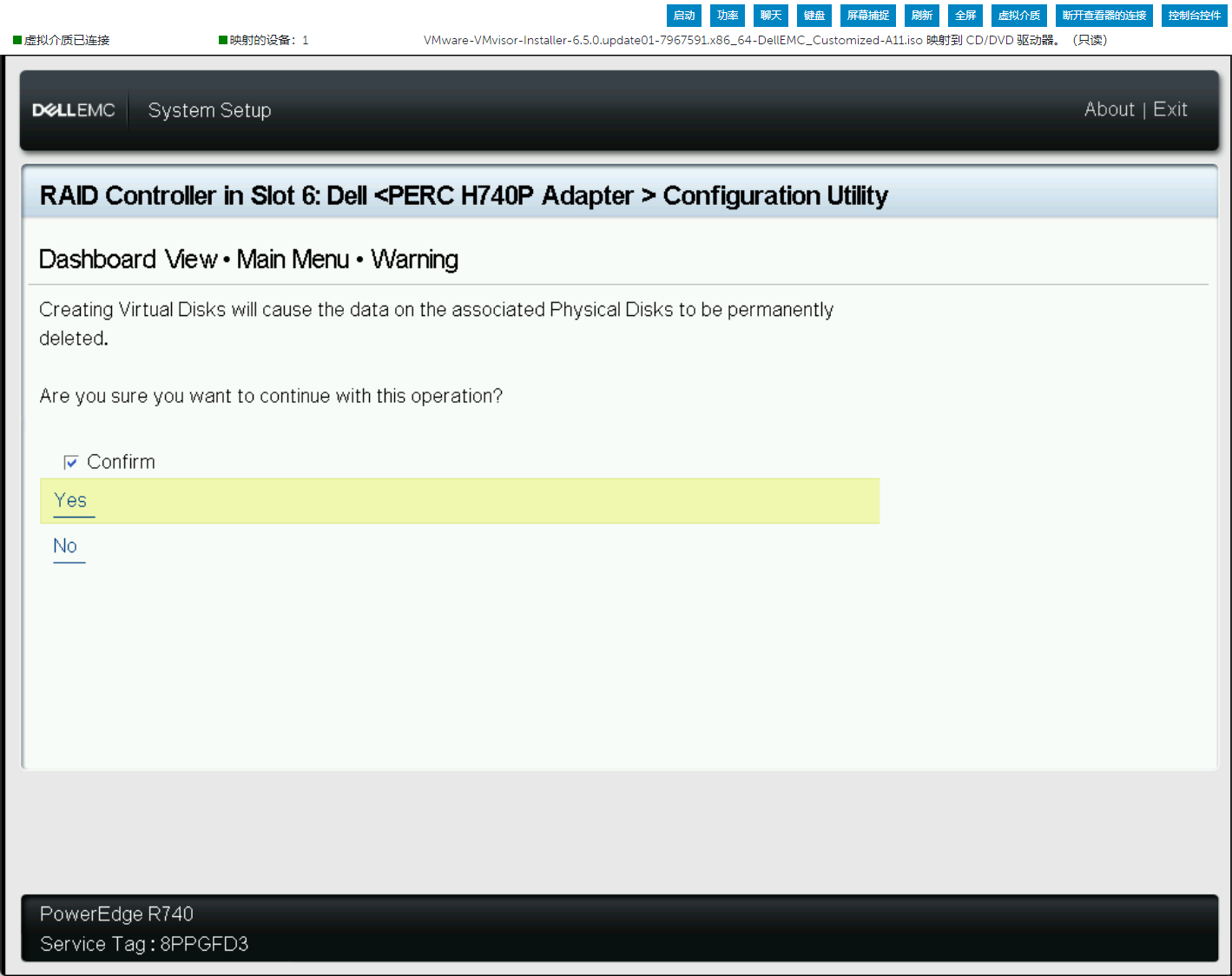
Task: Click the System Setup header text
Action: click(x=209, y=110)
